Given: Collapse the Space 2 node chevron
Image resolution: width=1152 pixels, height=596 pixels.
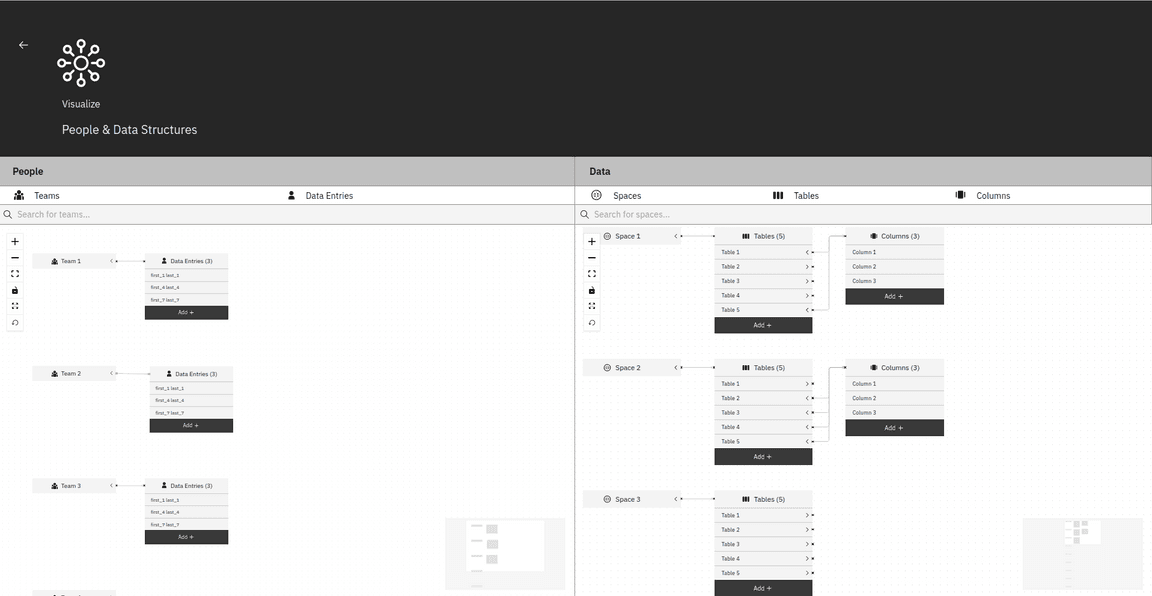Looking at the screenshot, I should point(676,368).
